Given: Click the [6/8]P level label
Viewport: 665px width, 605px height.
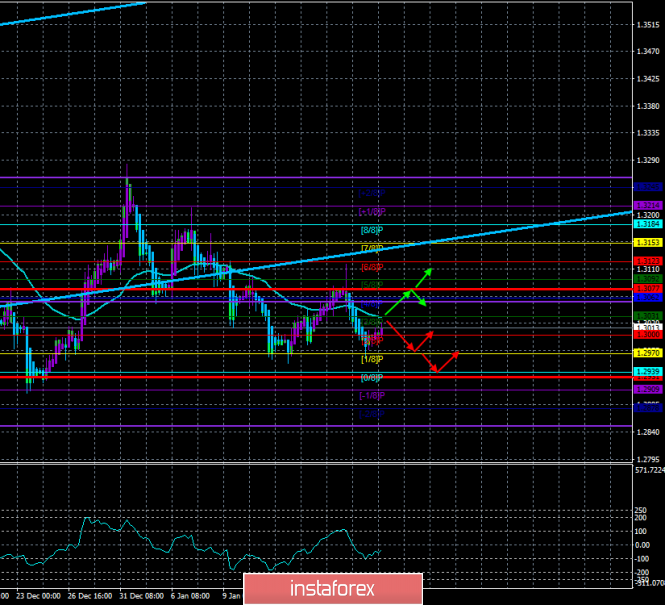Looking at the screenshot, I should click(x=372, y=267).
